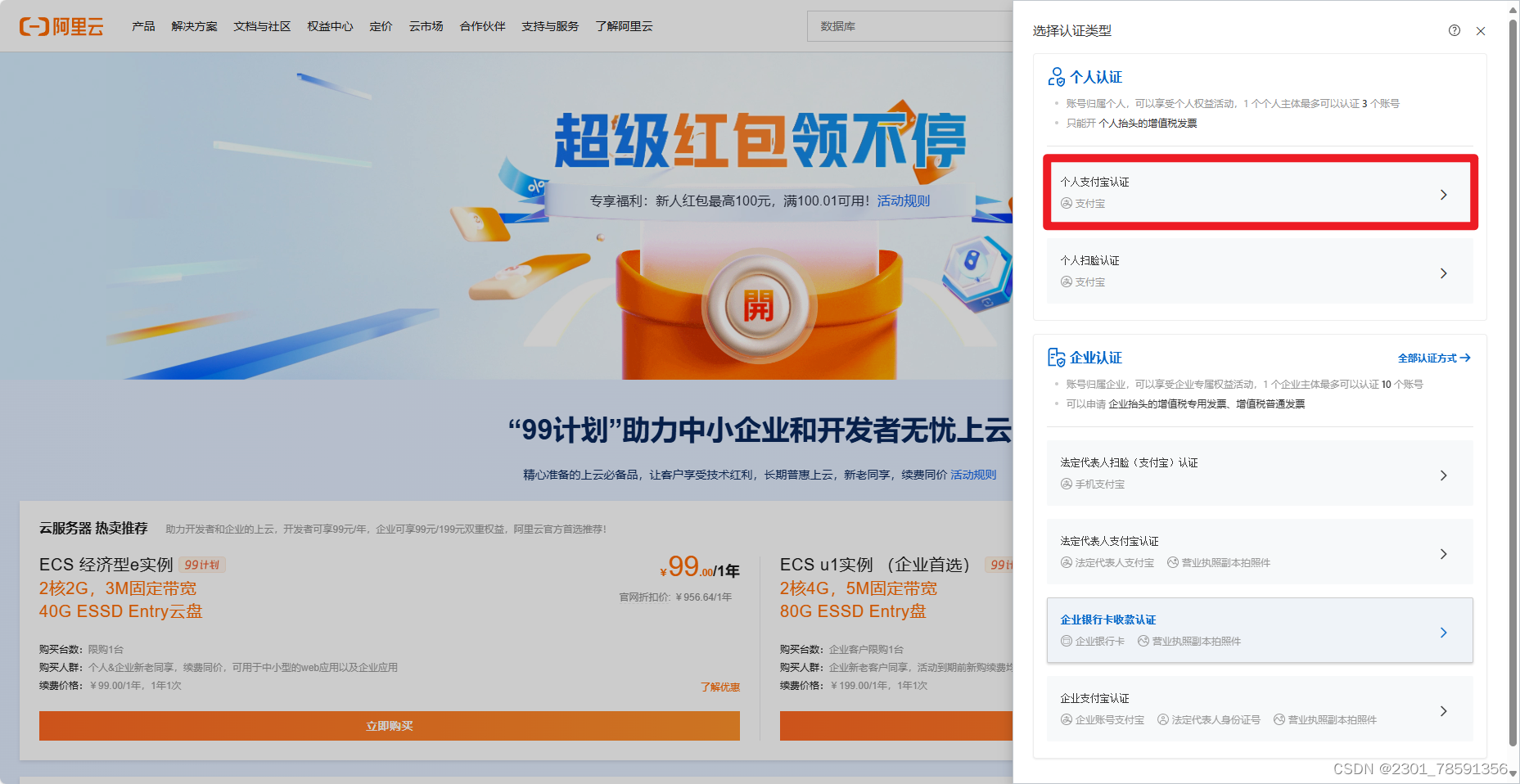This screenshot has height=784, width=1520.
Task: Click the scrollbar down arrow
Action: (1513, 773)
